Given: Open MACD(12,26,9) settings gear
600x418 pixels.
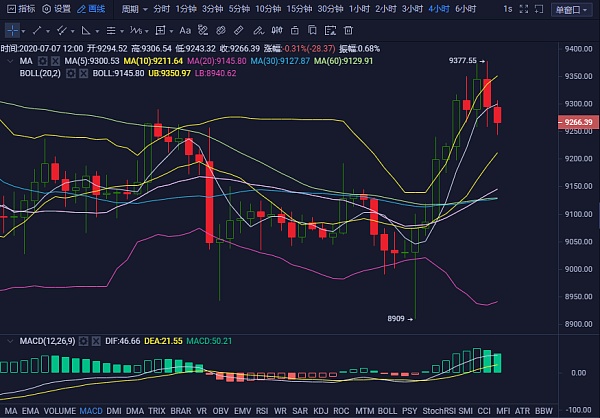Looking at the screenshot, I should click(83, 341).
